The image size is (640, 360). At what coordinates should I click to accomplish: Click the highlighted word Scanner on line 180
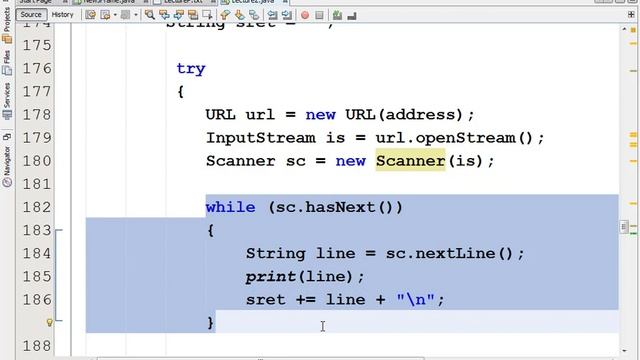[x=410, y=161]
